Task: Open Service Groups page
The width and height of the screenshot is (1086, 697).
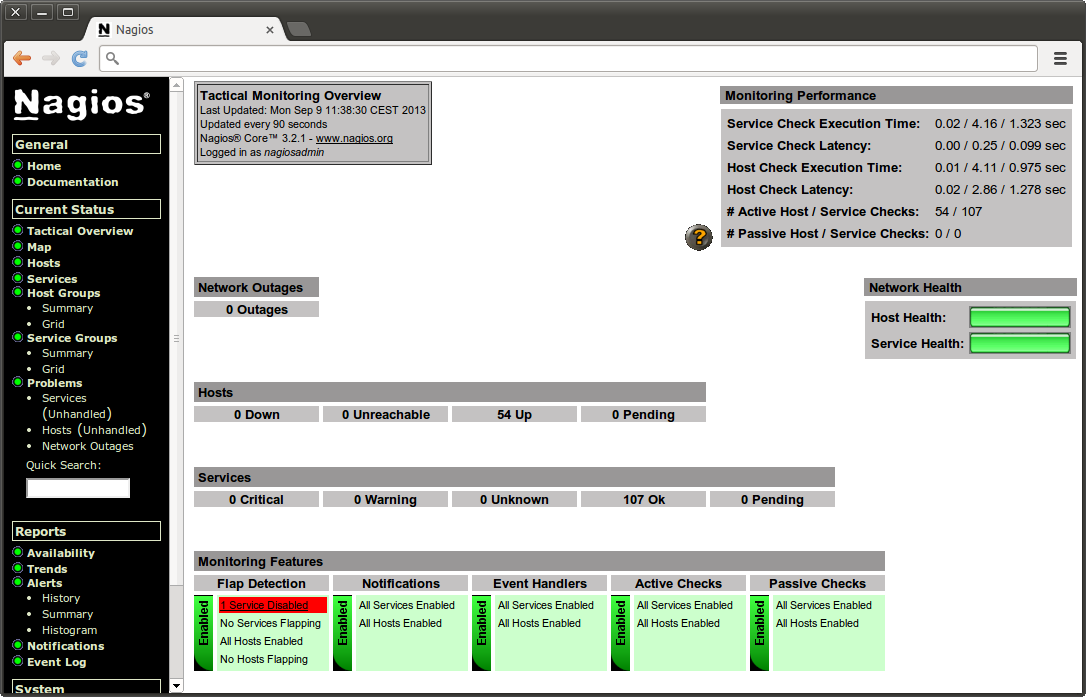Action: point(72,338)
